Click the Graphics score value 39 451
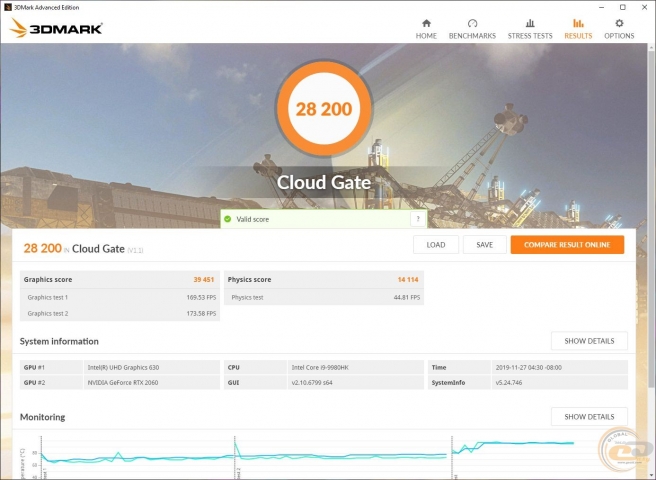 (x=204, y=280)
